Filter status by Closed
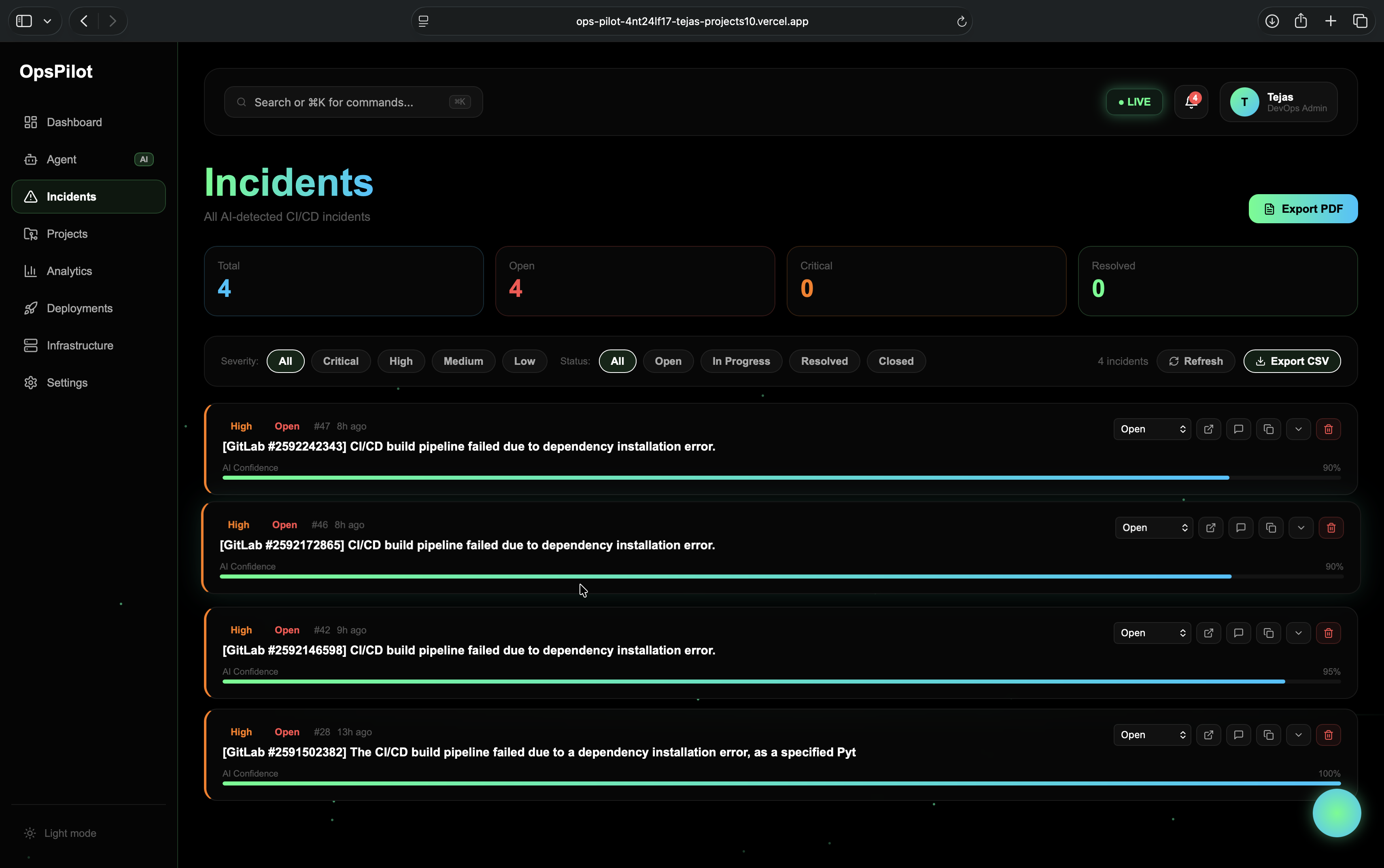1384x868 pixels. (896, 361)
